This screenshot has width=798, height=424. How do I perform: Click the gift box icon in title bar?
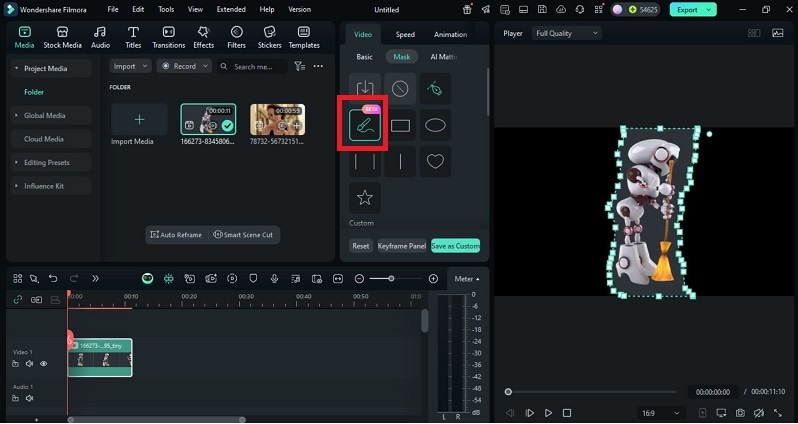pyautogui.click(x=467, y=10)
